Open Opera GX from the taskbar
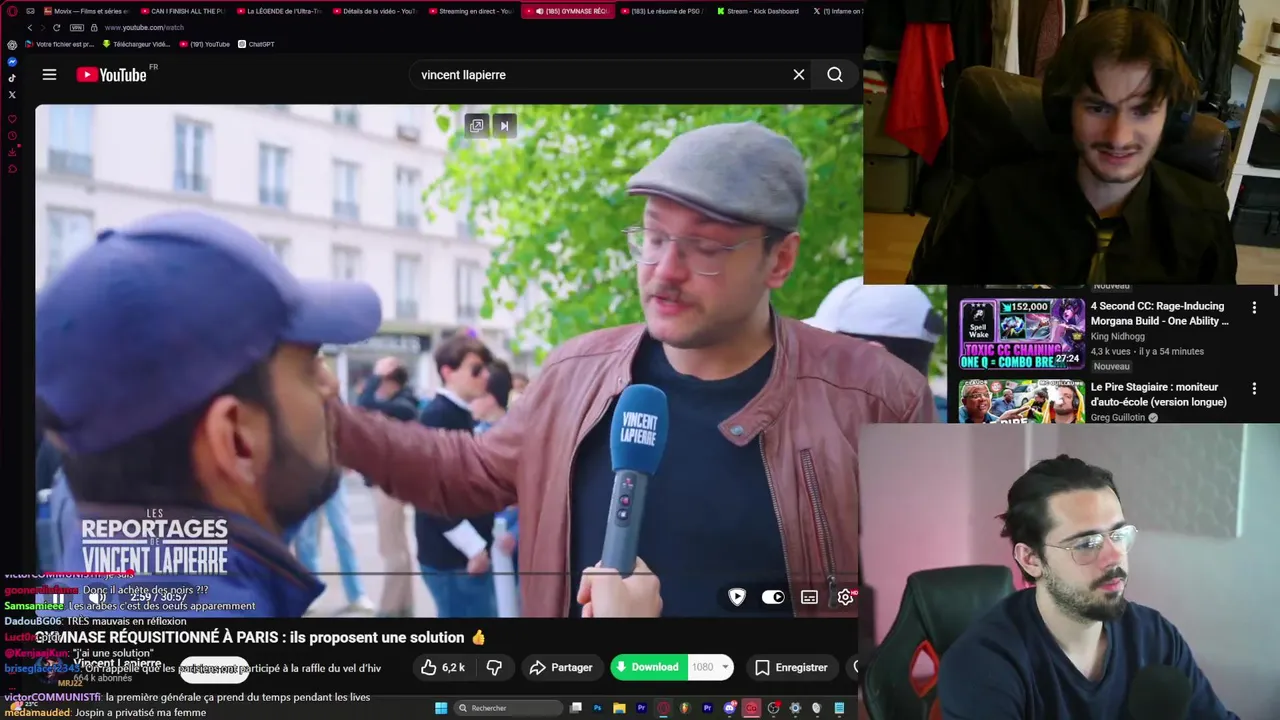Screen dimensions: 1280x720 (x=664, y=708)
